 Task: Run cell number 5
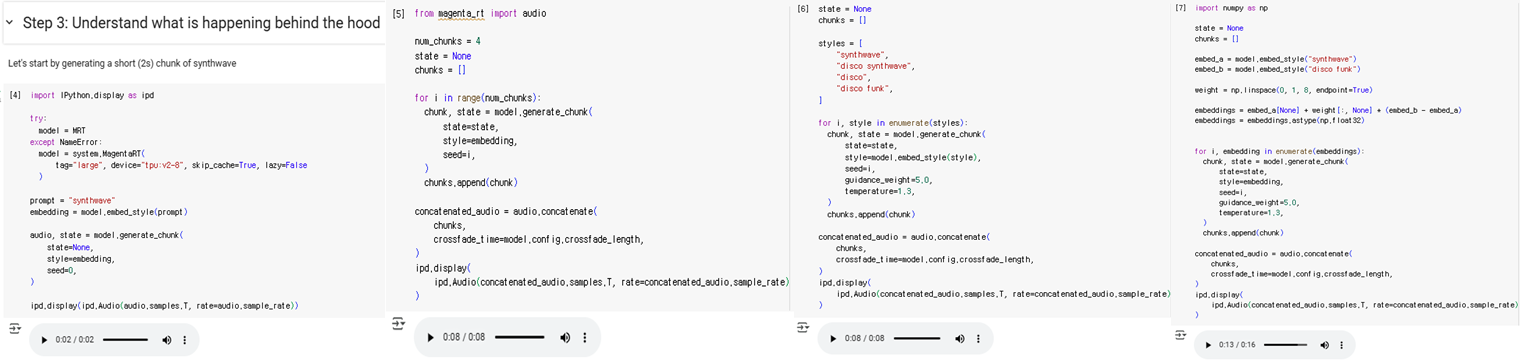coord(399,13)
